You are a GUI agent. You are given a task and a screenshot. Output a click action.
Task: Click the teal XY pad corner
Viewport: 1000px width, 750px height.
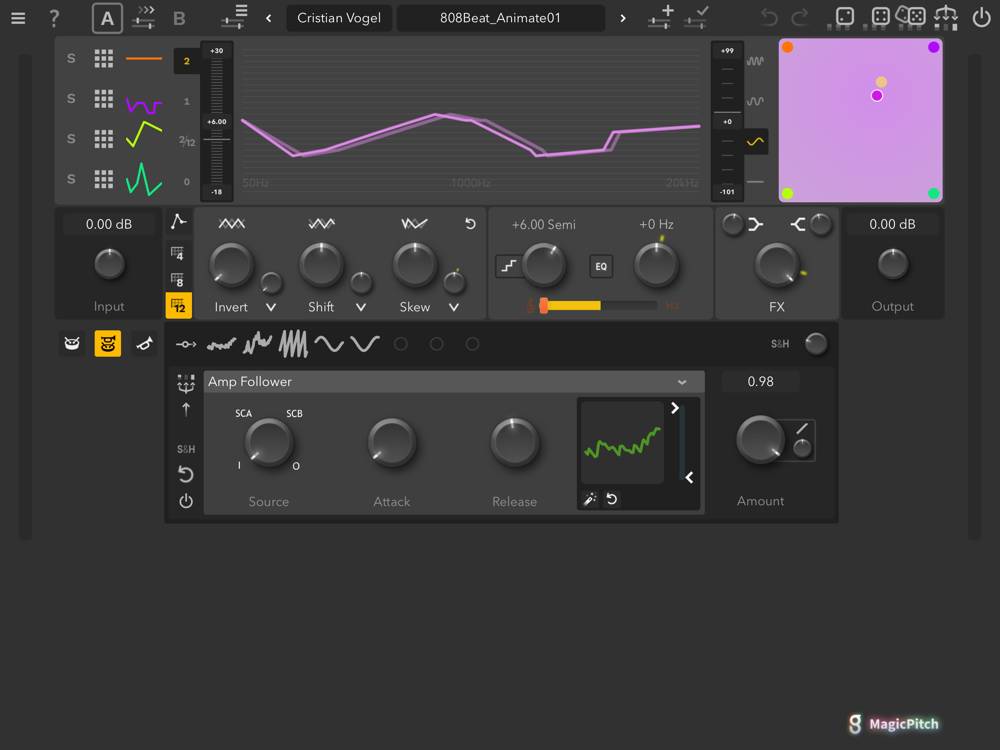[x=934, y=193]
